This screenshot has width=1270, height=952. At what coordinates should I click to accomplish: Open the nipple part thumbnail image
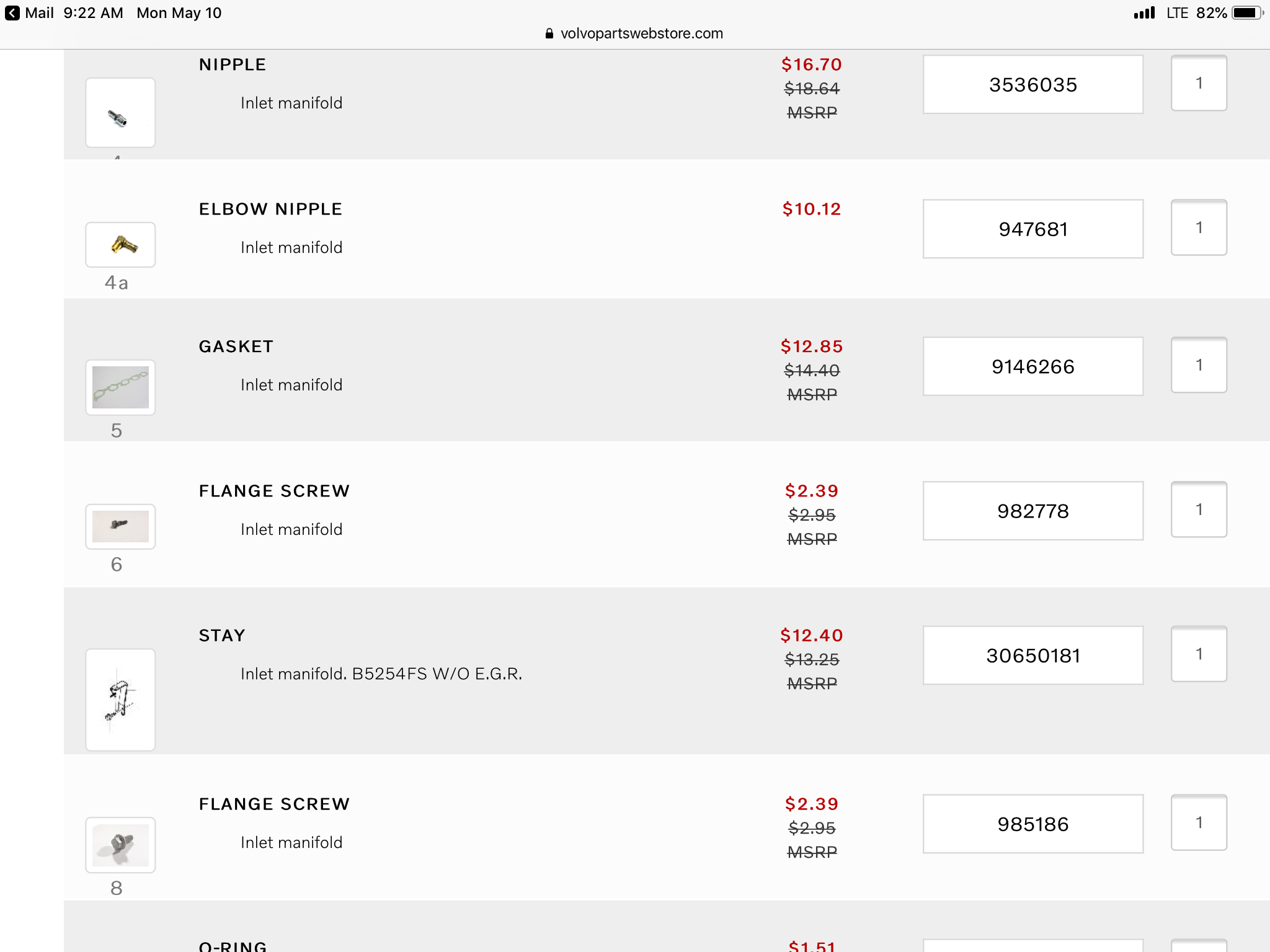[120, 113]
